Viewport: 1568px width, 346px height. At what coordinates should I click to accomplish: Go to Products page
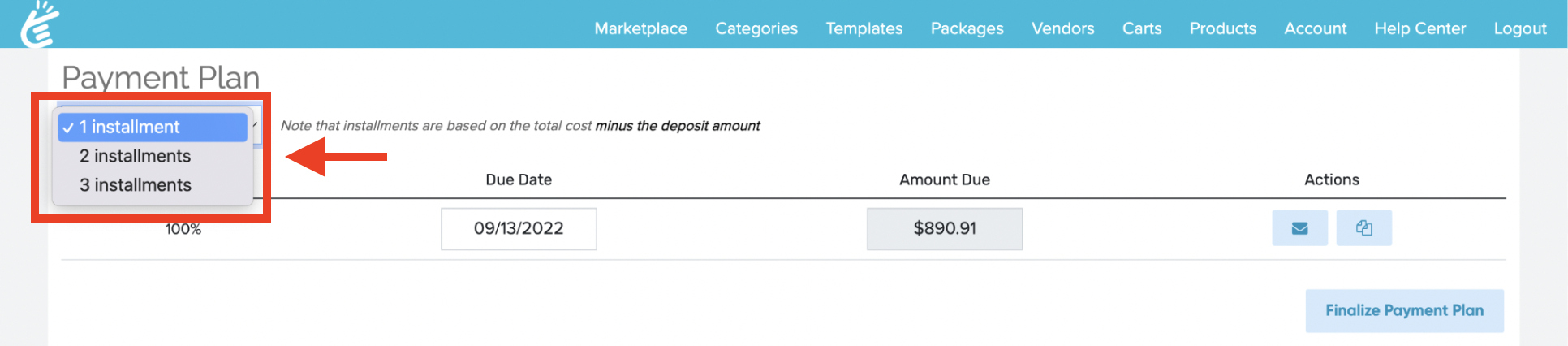coord(1222,28)
